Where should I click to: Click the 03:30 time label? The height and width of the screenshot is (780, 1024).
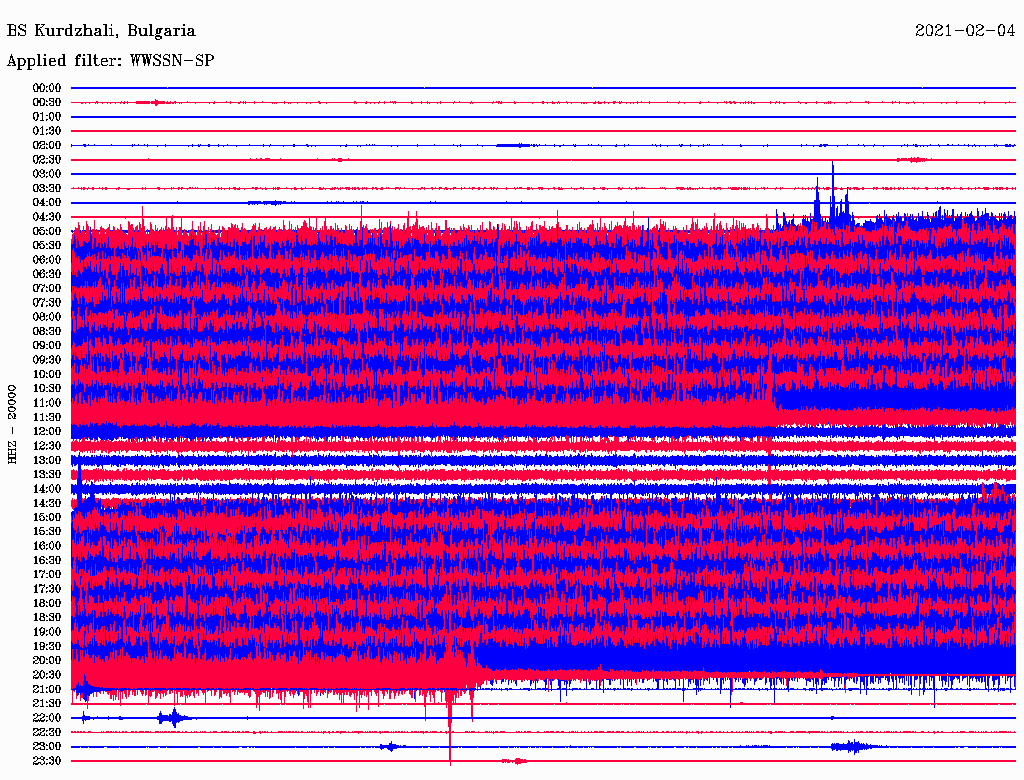(47, 188)
